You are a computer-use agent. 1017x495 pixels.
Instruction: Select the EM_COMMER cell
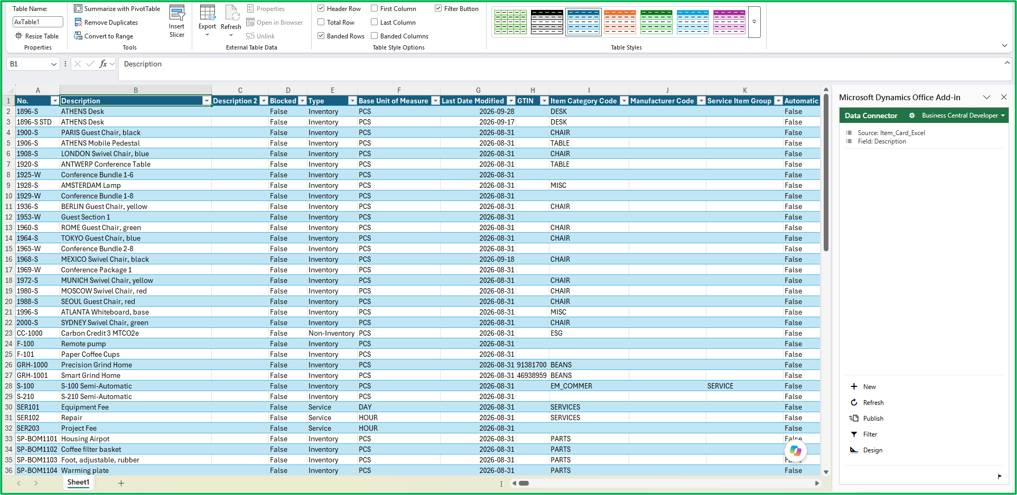pos(588,386)
